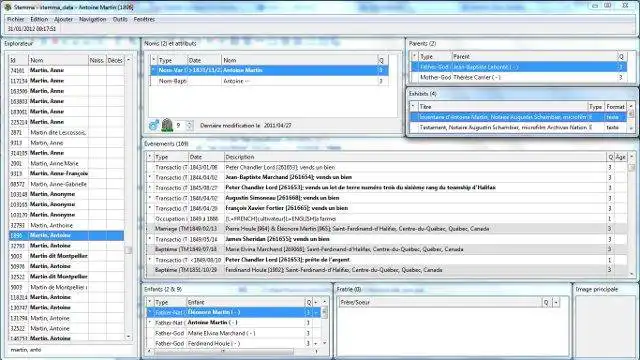Open the Fratrie header dropdown next to Q
The height and width of the screenshot is (360, 640).
(556, 302)
